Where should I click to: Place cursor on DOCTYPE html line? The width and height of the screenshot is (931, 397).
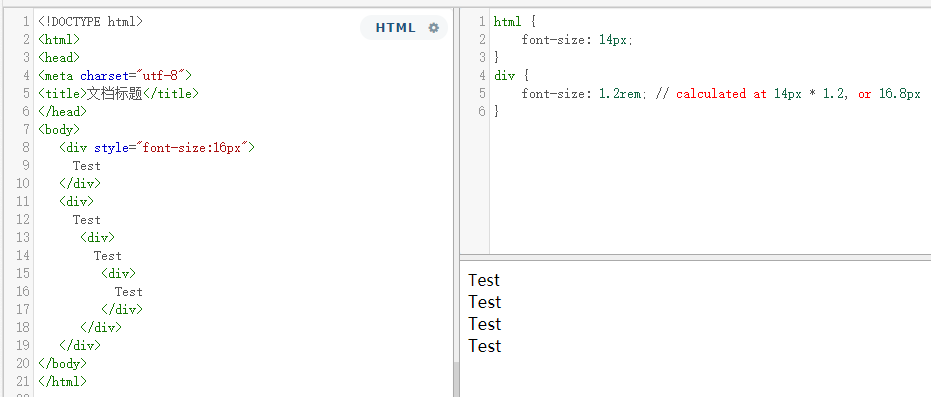90,22
